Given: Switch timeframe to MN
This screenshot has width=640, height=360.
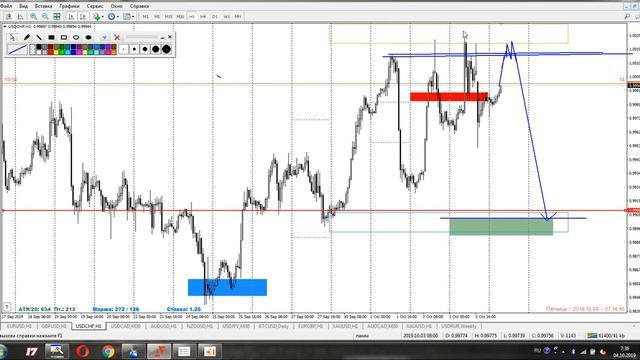Looking at the screenshot, I should pos(238,16).
